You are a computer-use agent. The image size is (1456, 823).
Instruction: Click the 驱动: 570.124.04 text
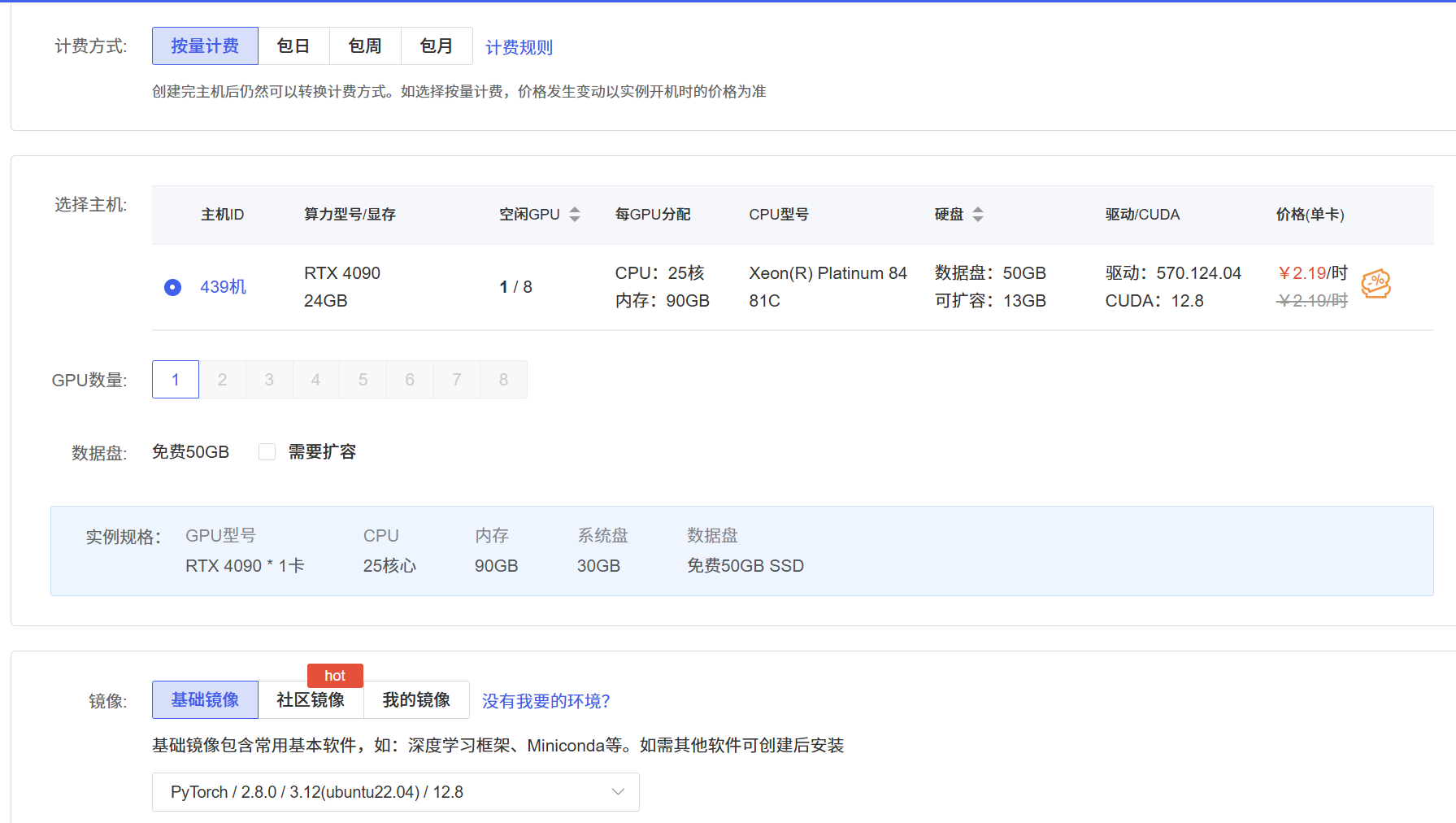coord(1173,273)
